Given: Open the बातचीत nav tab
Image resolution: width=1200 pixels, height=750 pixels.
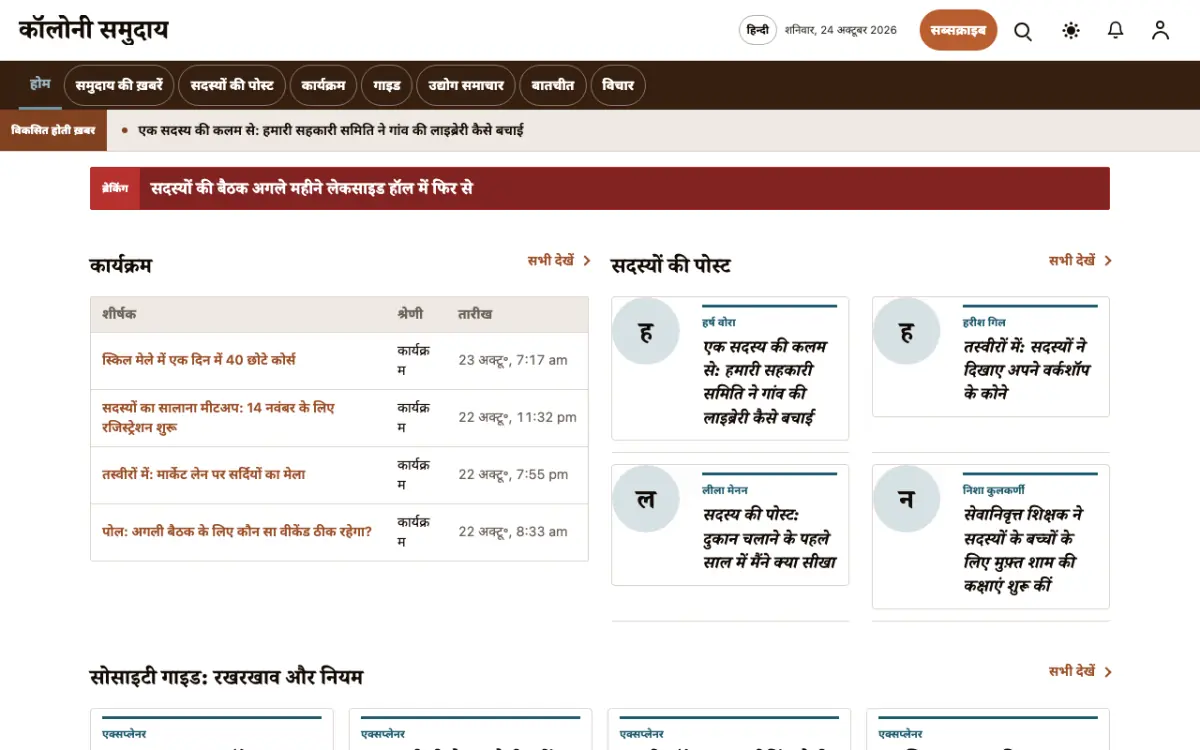Looking at the screenshot, I should [553, 85].
